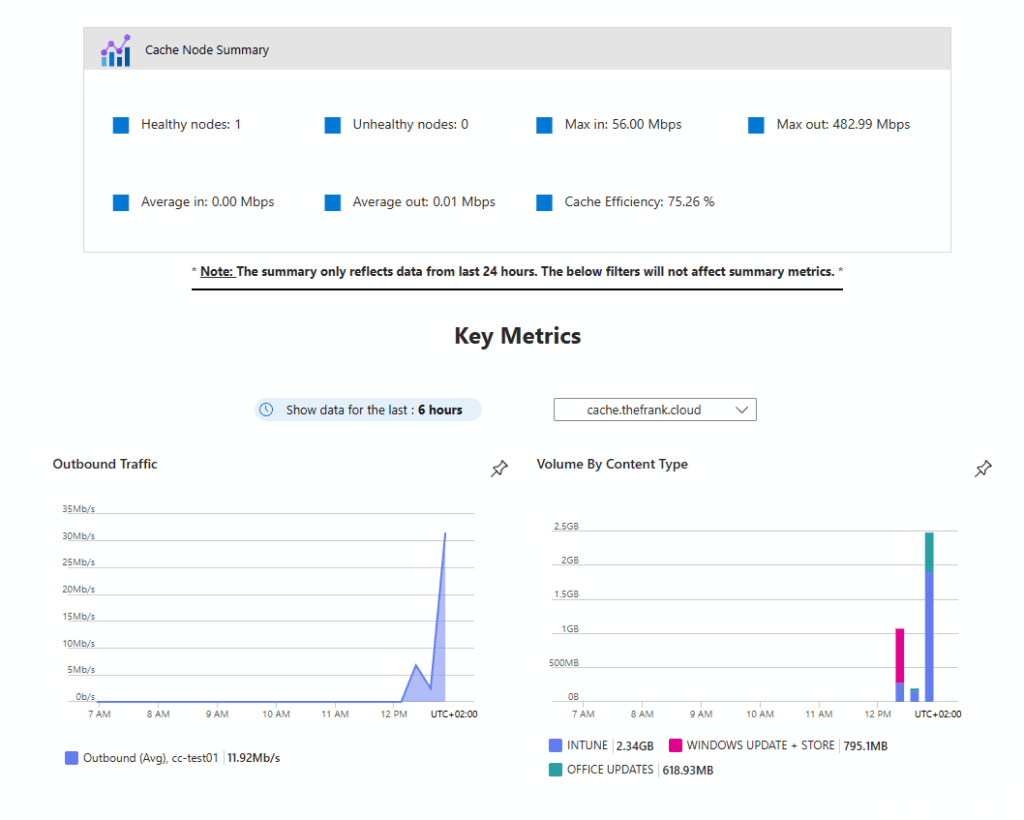Image resolution: width=1024 pixels, height=820 pixels.
Task: Click the Cache Node Summary chart icon
Action: tap(116, 50)
